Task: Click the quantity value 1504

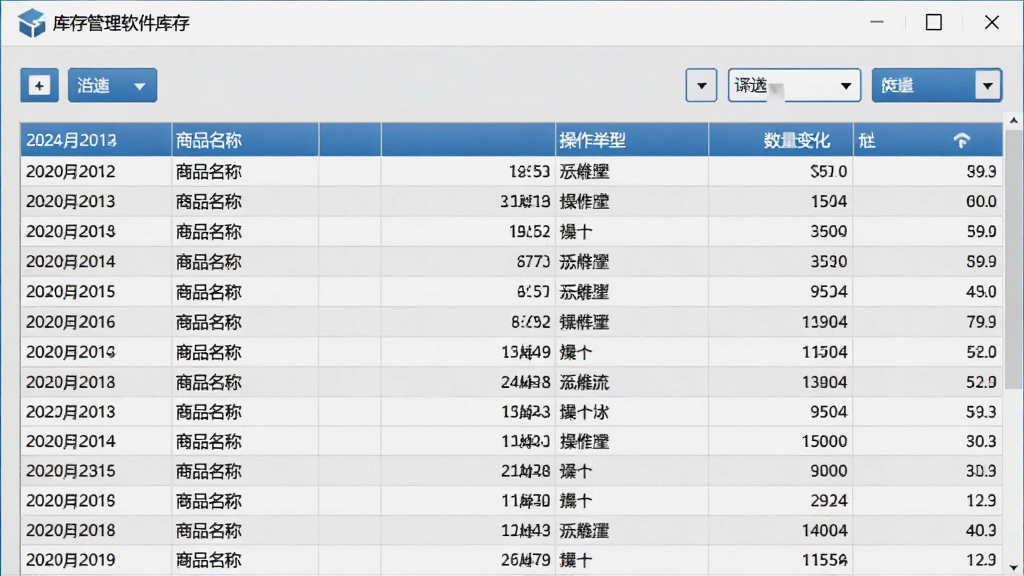Action: tap(829, 201)
